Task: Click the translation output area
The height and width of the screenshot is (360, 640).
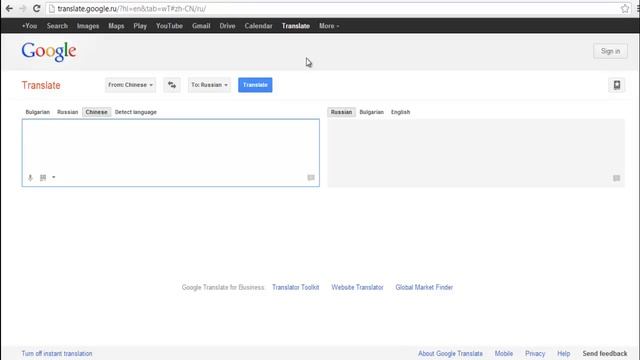Action: coord(476,153)
